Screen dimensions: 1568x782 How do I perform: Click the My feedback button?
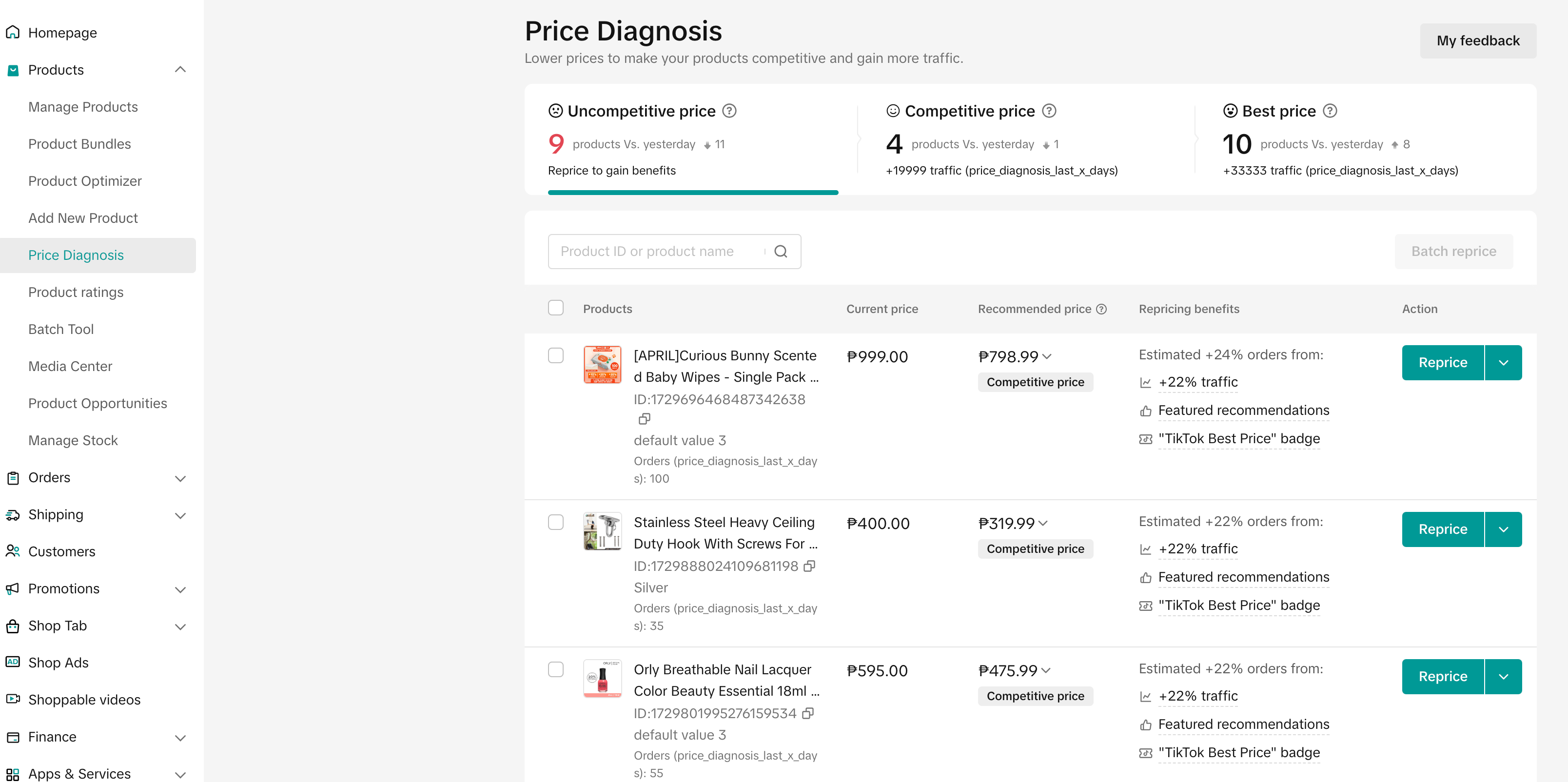tap(1477, 41)
